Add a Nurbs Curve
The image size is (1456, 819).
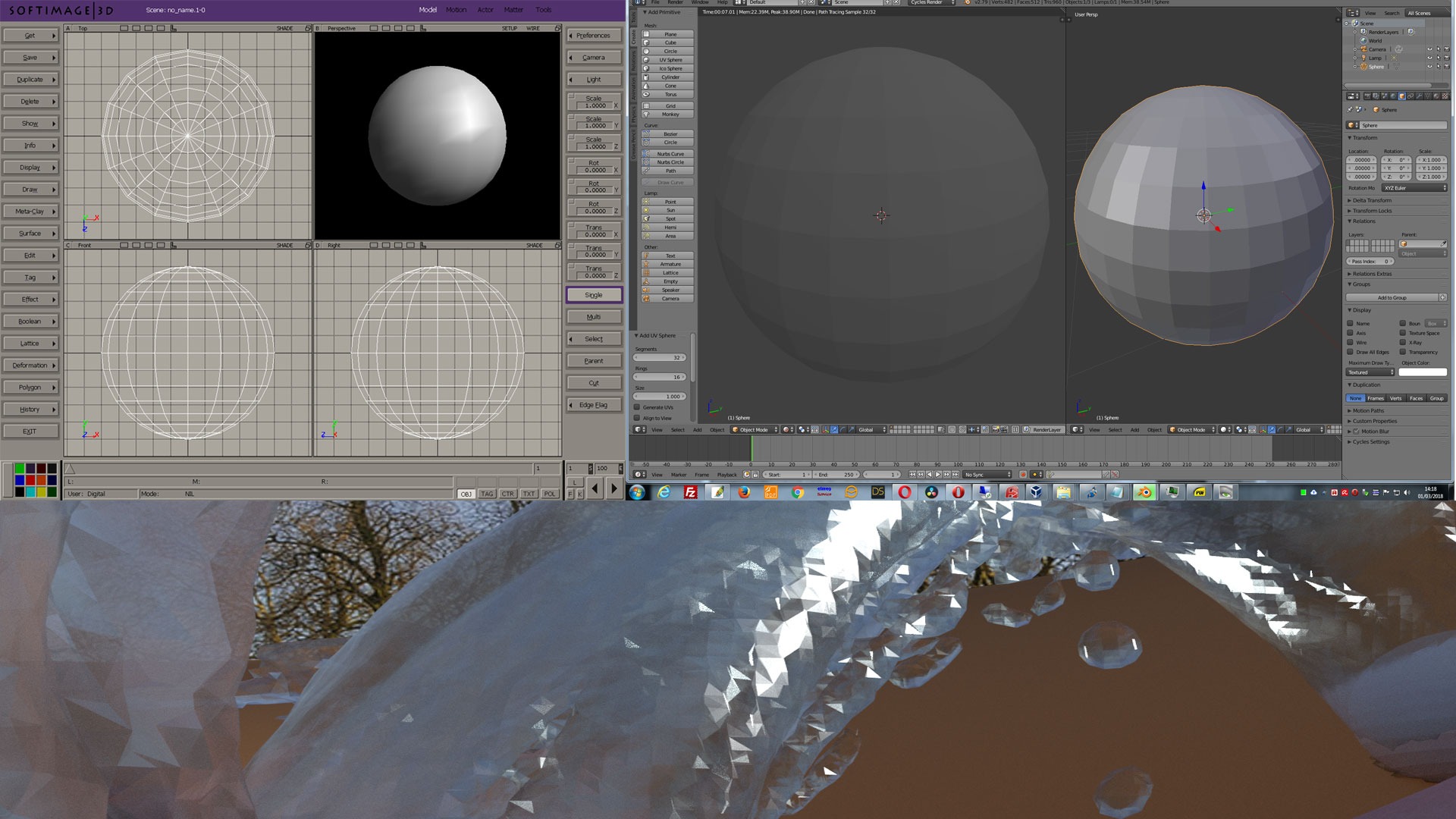click(x=668, y=154)
